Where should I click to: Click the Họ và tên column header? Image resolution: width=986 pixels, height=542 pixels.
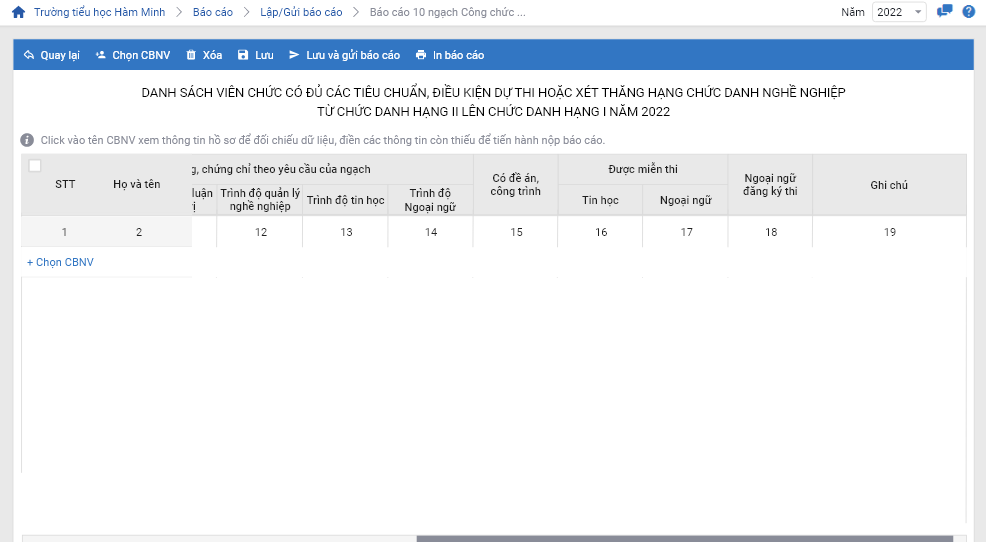[137, 184]
